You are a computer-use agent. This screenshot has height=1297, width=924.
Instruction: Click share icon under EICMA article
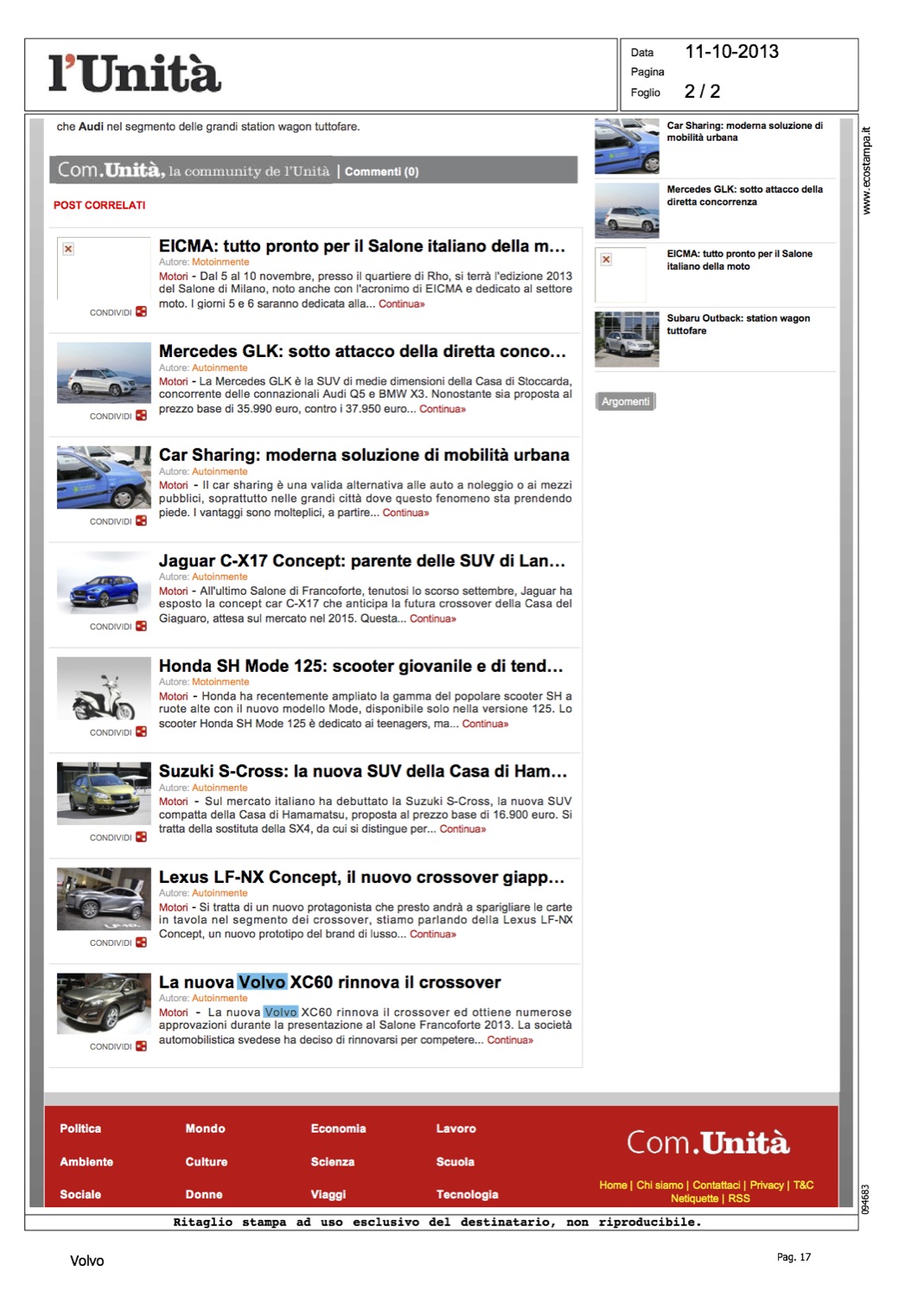[x=141, y=311]
